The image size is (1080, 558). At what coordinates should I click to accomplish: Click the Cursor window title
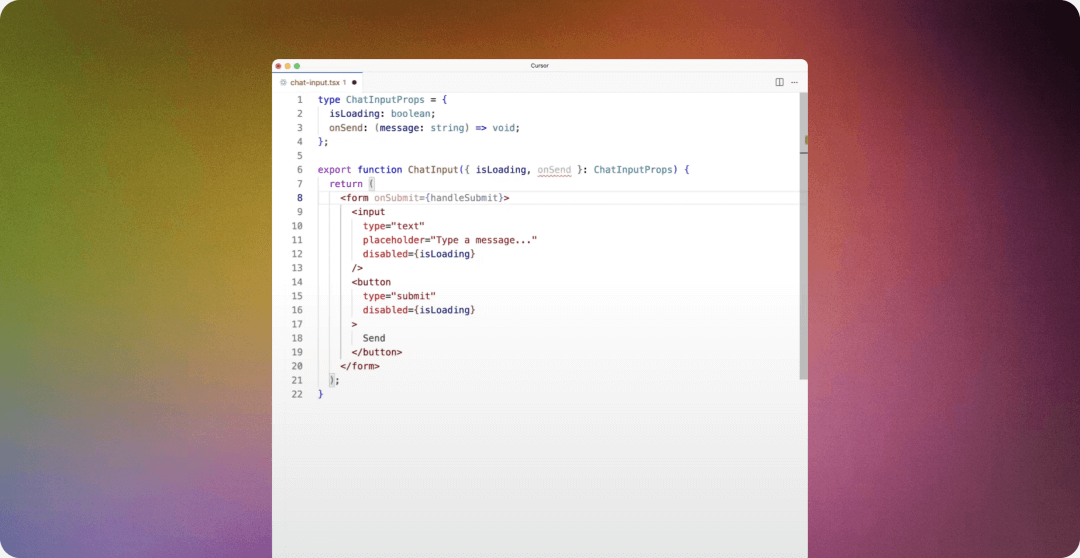pyautogui.click(x=539, y=66)
